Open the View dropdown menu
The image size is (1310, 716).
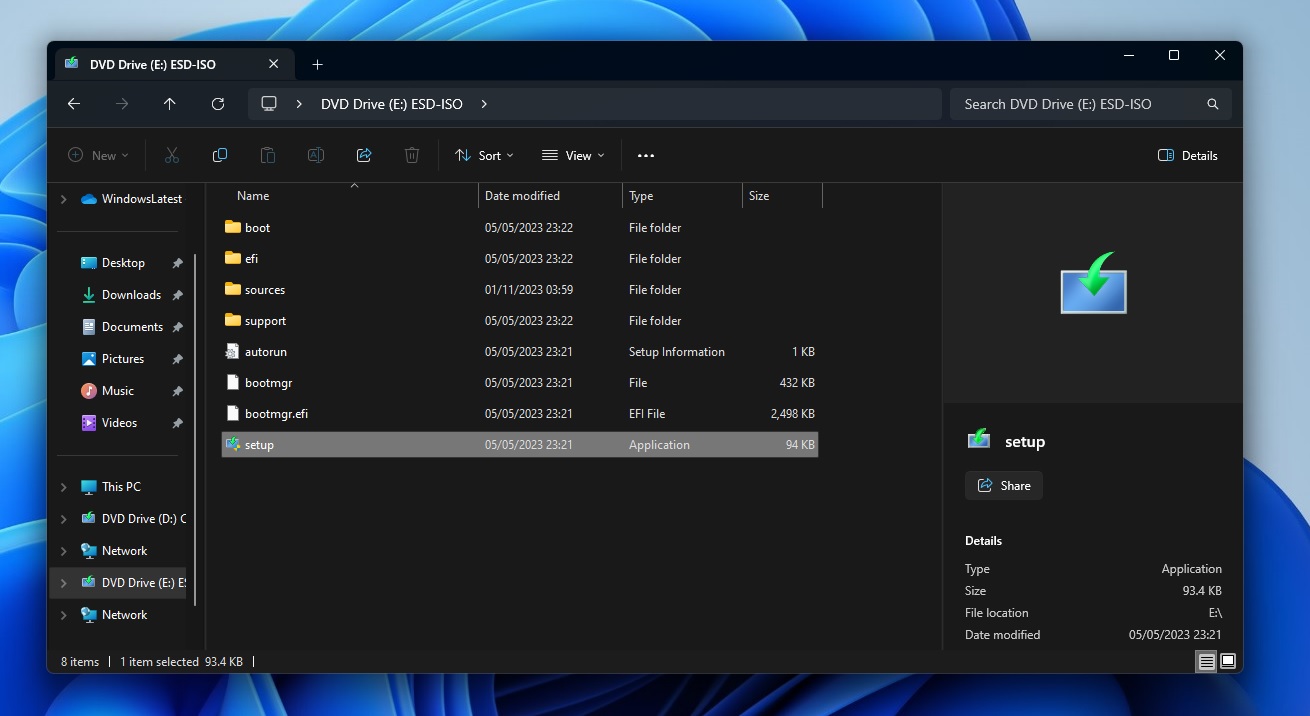(572, 155)
